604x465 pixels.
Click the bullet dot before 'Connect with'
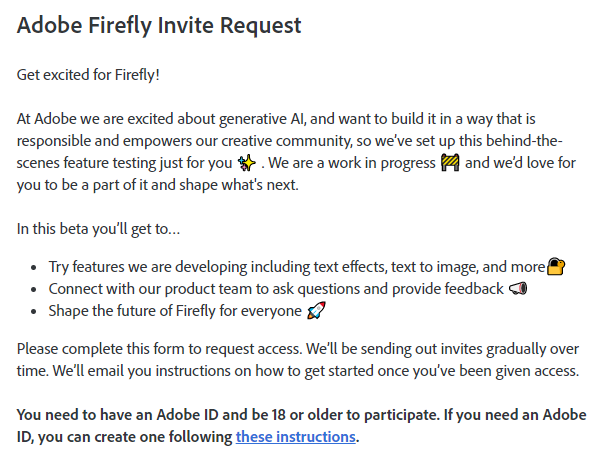point(34,289)
